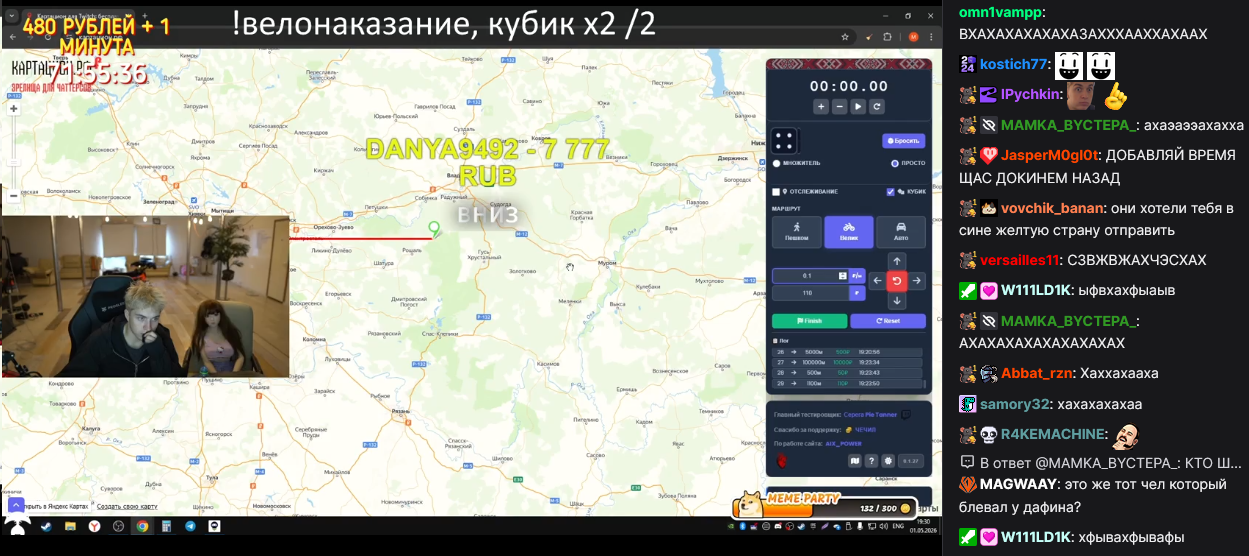Click the red heart icon in footer panel

coord(782,462)
